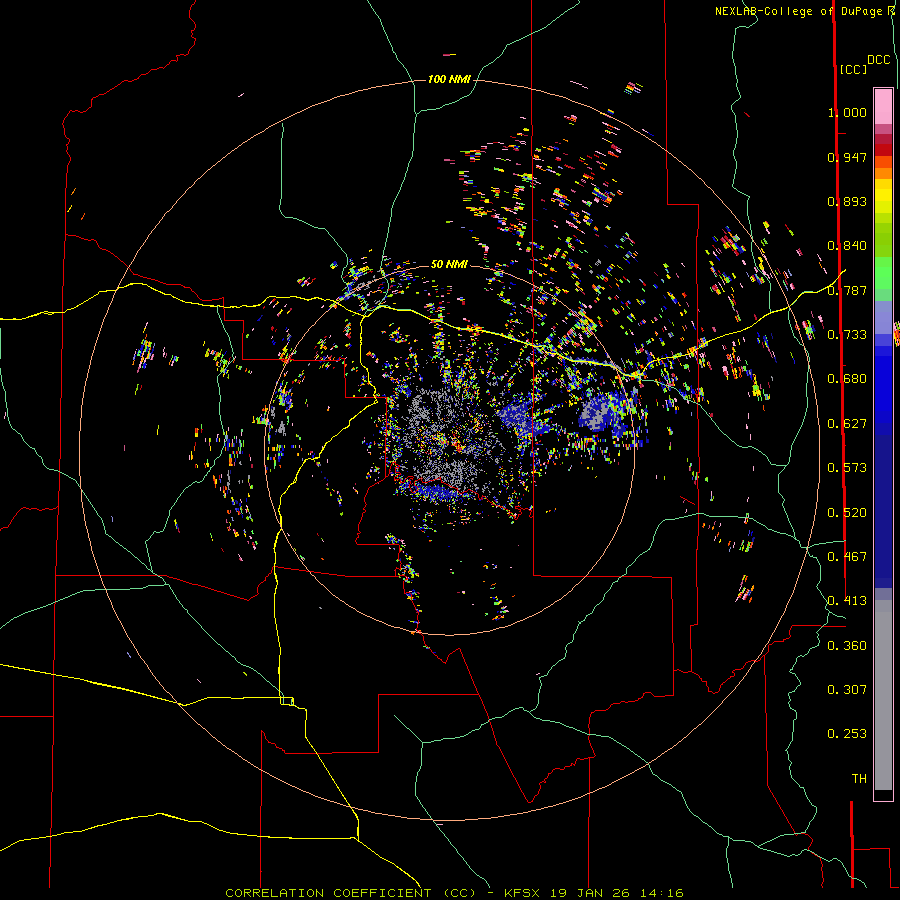Viewport: 900px width, 900px height.
Task: Click the 0.893 legend value
Action: click(847, 201)
